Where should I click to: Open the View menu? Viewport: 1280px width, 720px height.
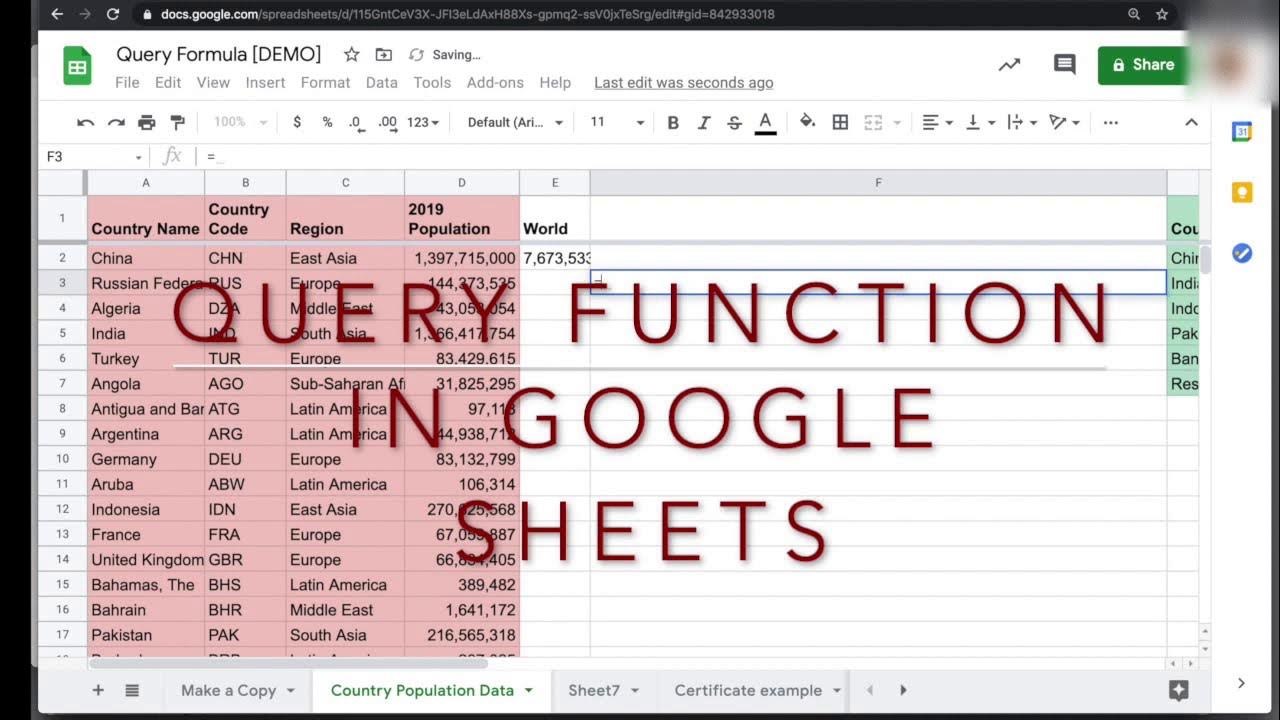tap(213, 83)
